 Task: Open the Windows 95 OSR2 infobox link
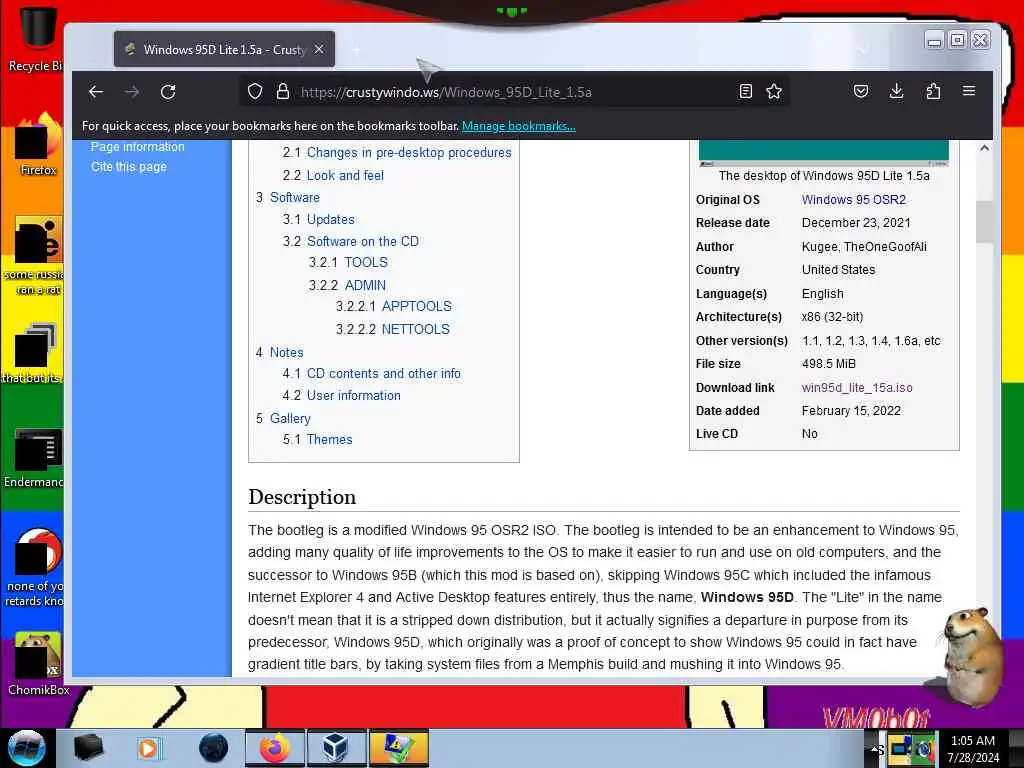click(854, 200)
